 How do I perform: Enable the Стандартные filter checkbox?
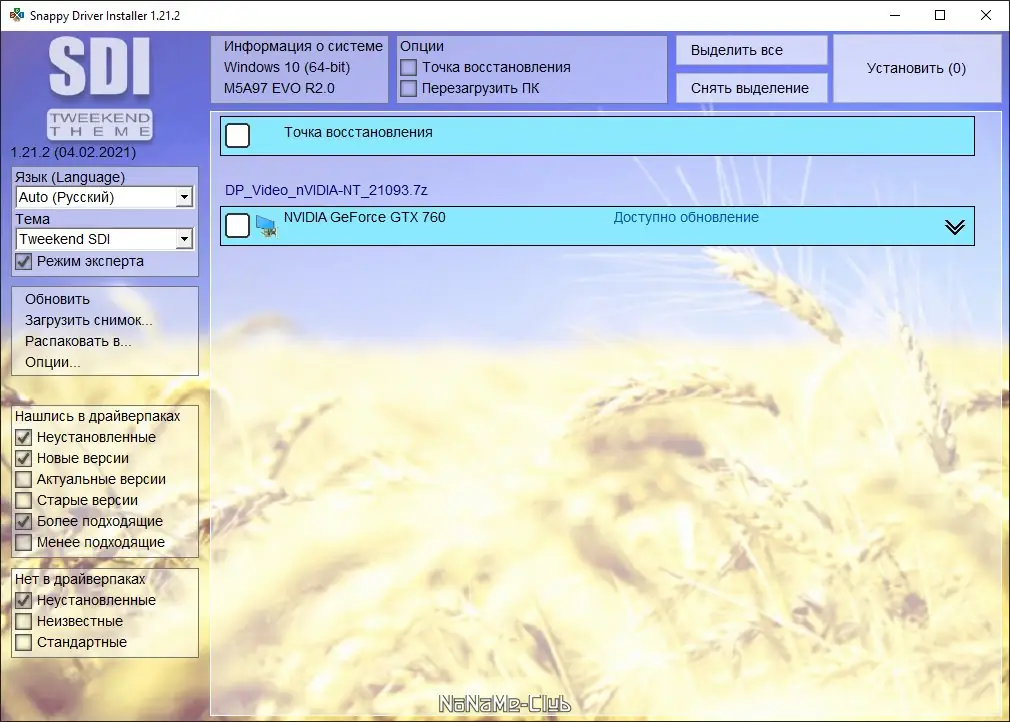point(22,643)
